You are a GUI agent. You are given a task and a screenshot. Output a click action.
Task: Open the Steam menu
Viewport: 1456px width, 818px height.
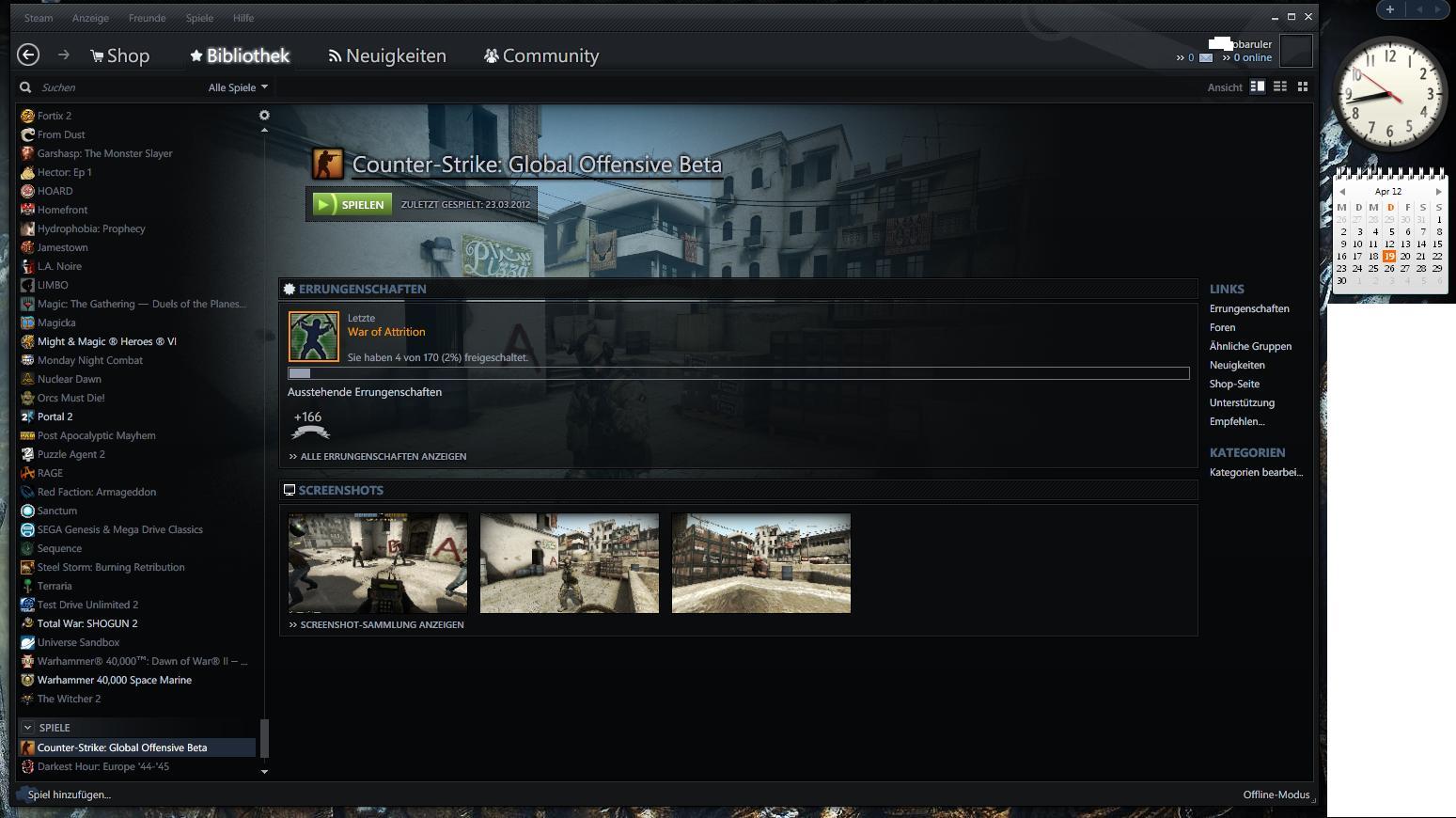pos(39,18)
